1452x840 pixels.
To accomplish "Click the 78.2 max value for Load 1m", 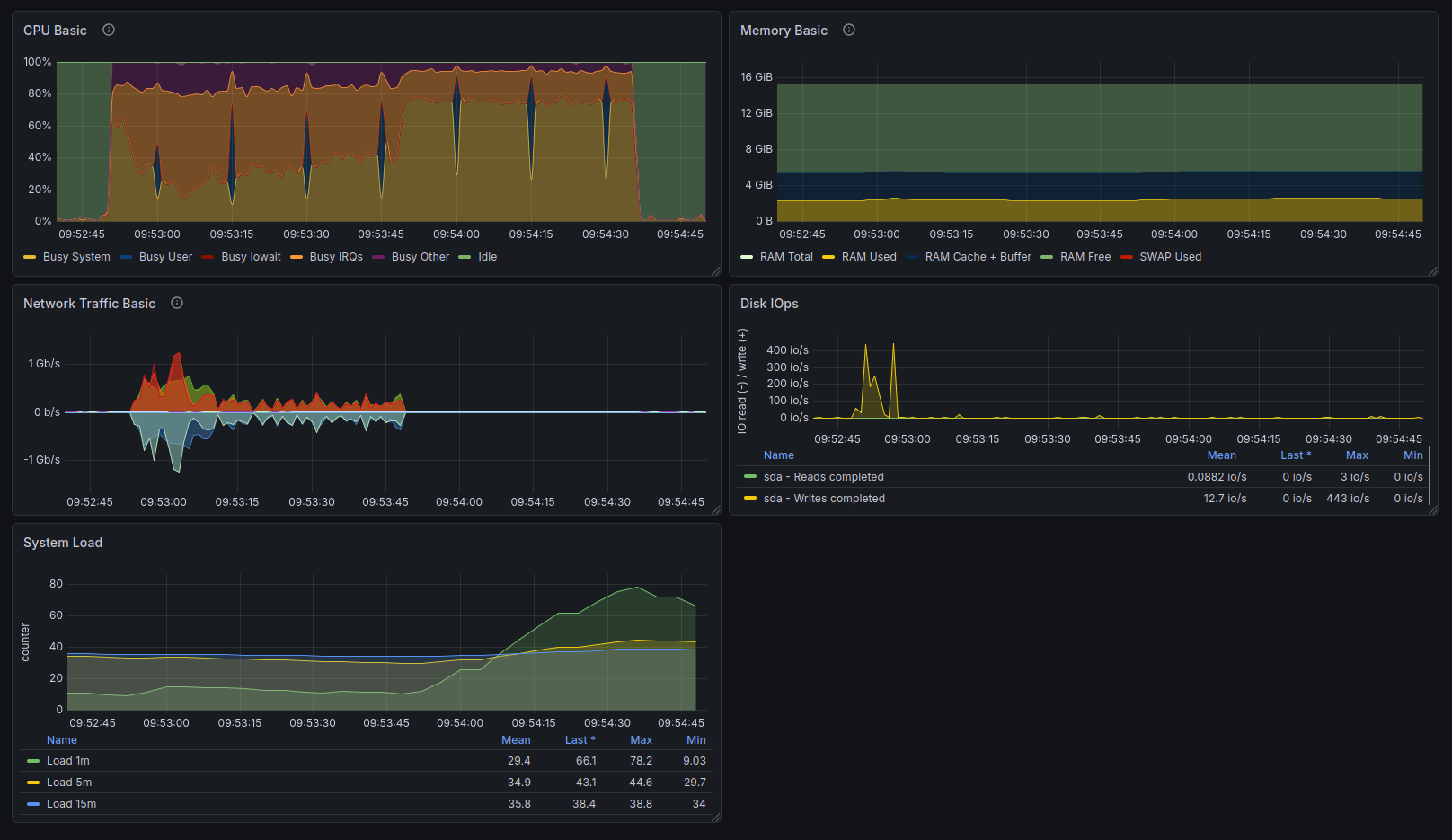I will (x=641, y=761).
